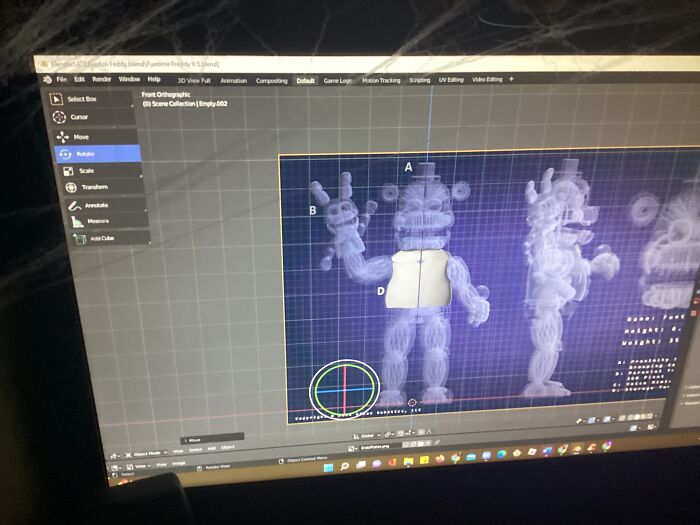The image size is (700, 525).
Task: Open Task View on the taskbar
Action: click(x=361, y=464)
